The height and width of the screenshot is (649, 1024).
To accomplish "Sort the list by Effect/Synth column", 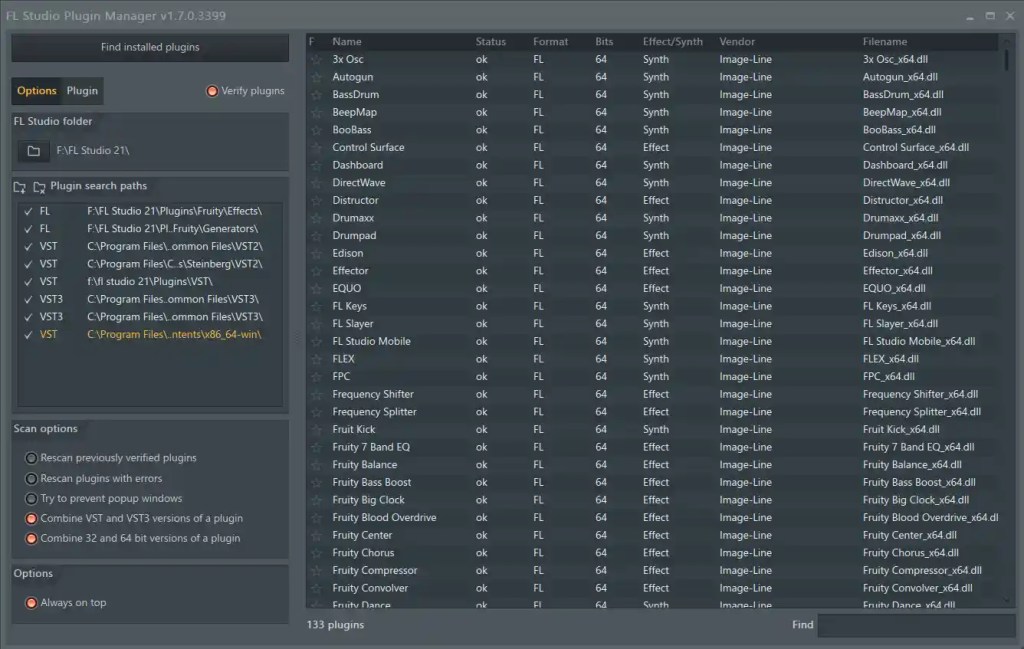I will point(673,42).
